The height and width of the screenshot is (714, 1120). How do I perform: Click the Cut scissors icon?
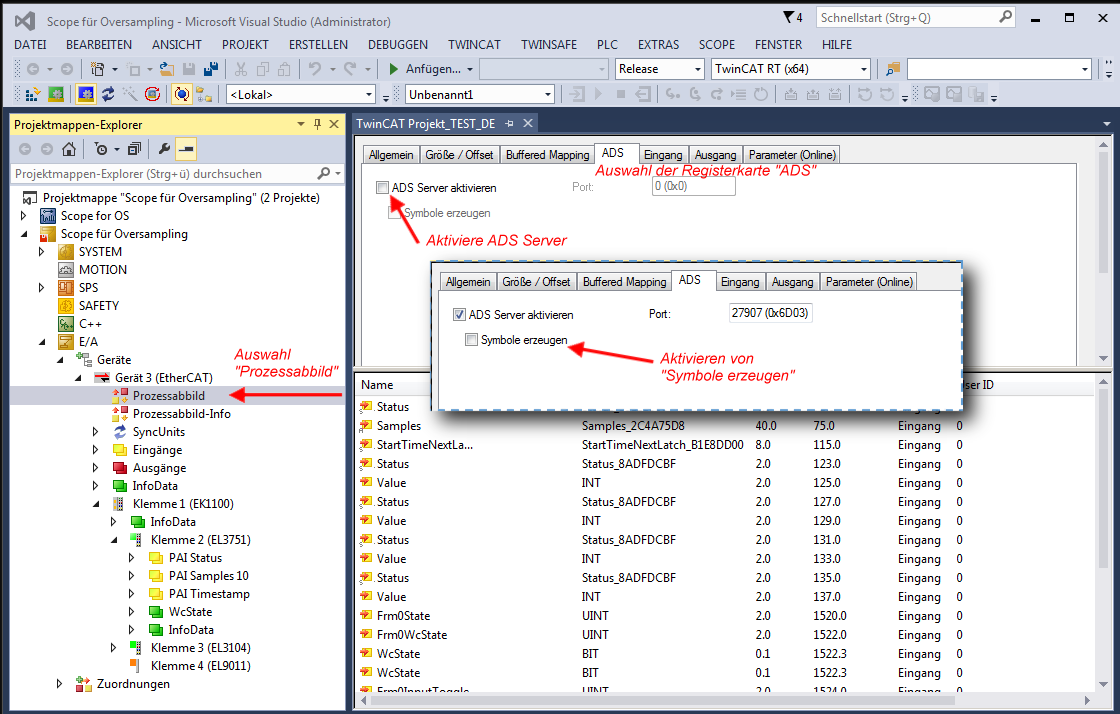coord(241,69)
